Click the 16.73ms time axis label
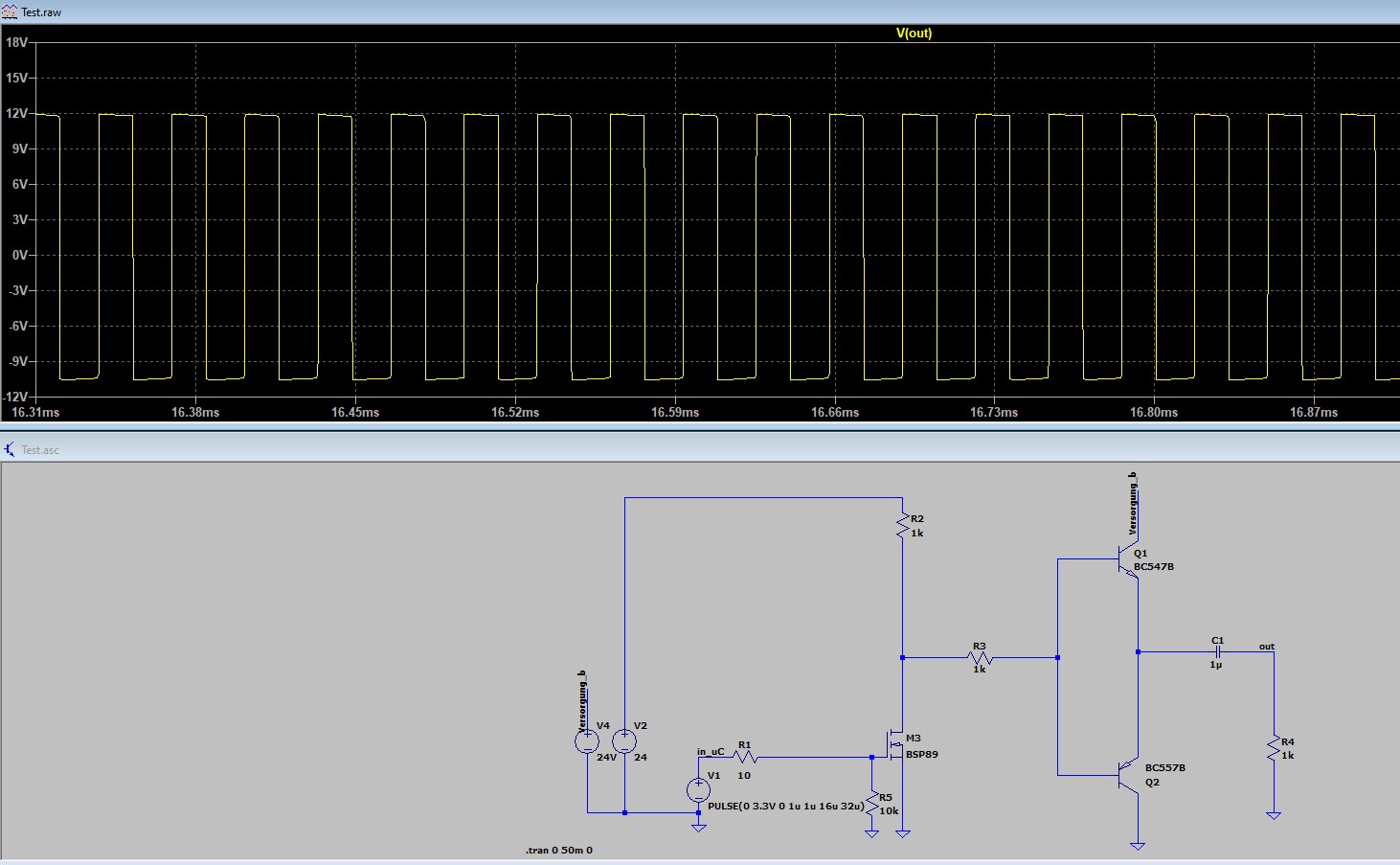1400x865 pixels. click(994, 413)
